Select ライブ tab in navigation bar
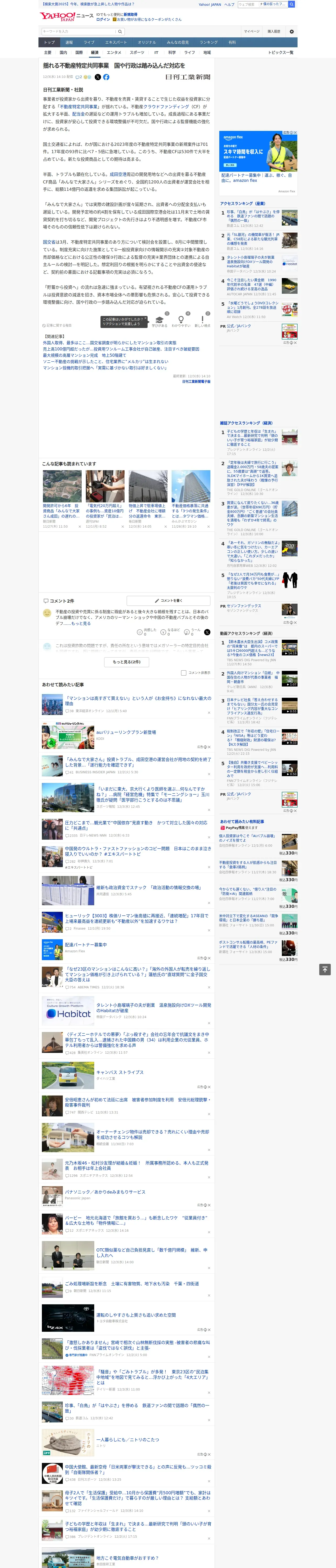 (x=89, y=43)
